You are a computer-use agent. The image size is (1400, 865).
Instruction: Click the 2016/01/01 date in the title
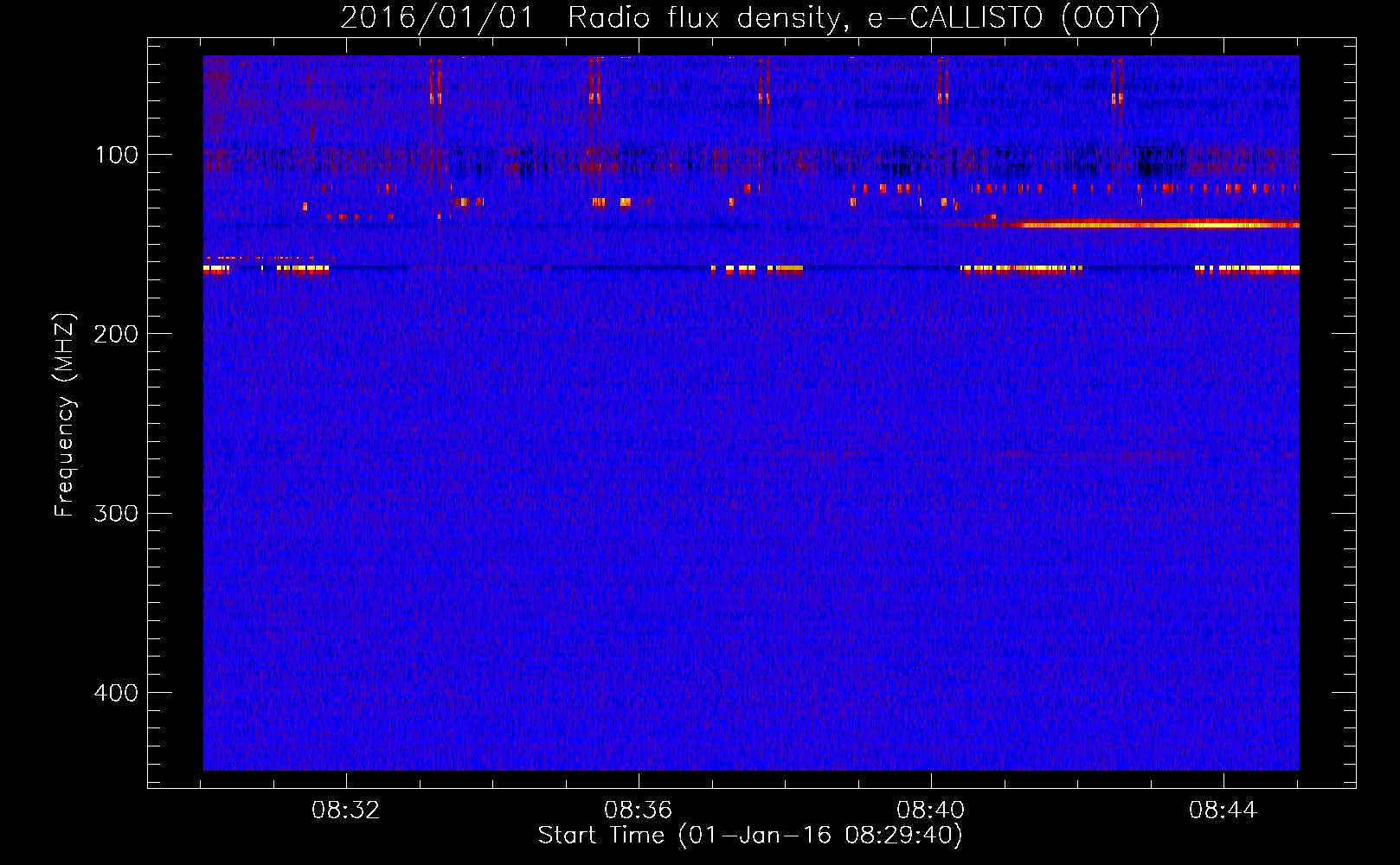click(437, 17)
